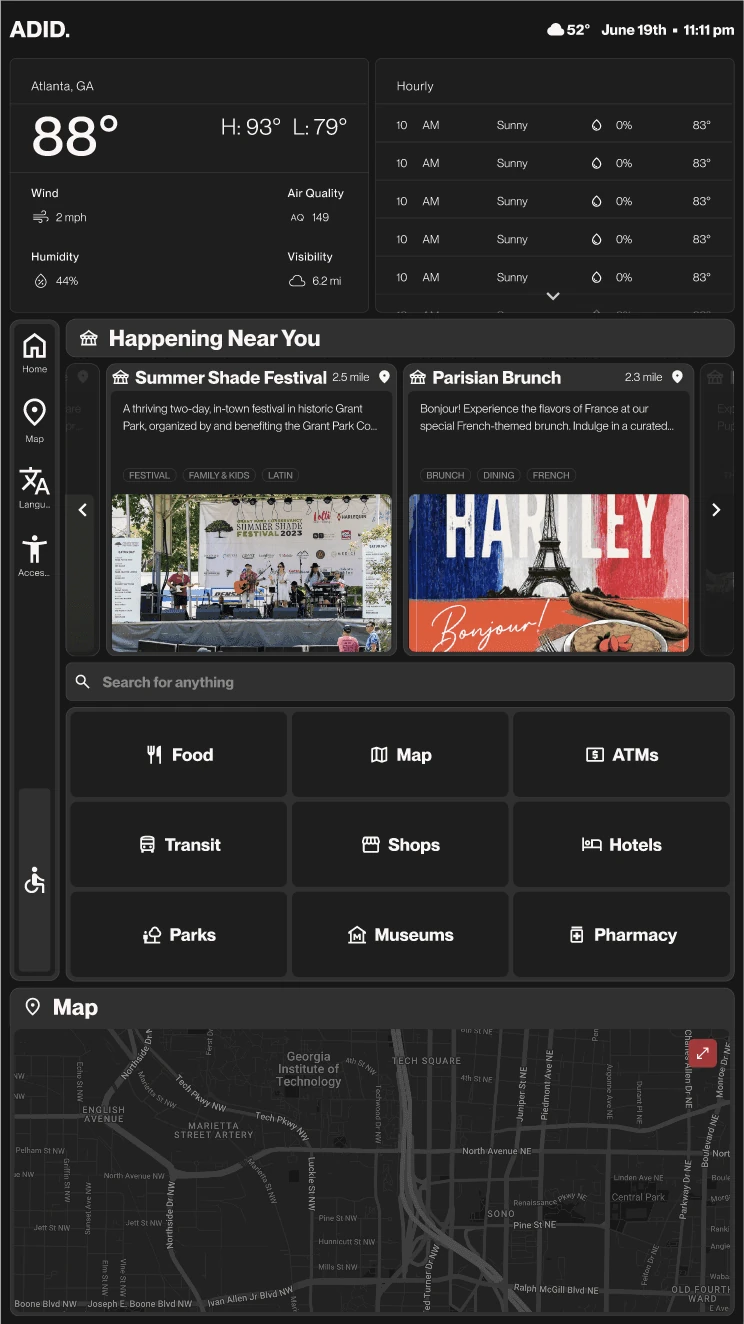Viewport: 744px width, 1324px height.
Task: Select the FRENCH tag
Action: tap(551, 475)
